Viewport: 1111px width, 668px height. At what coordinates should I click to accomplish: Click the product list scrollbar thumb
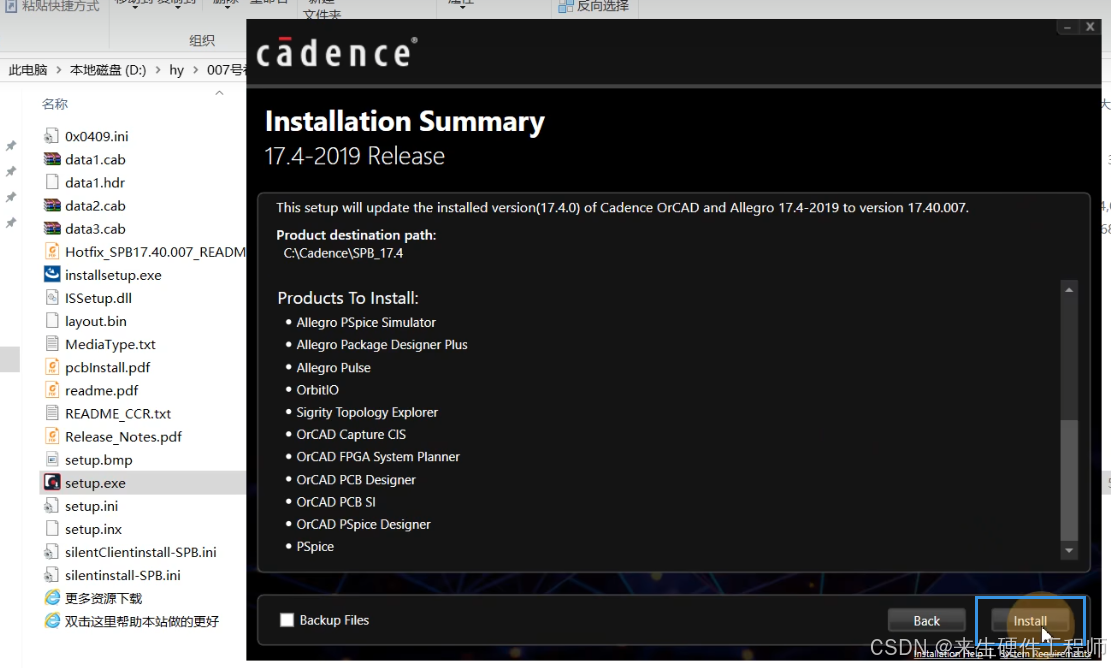click(x=1068, y=480)
